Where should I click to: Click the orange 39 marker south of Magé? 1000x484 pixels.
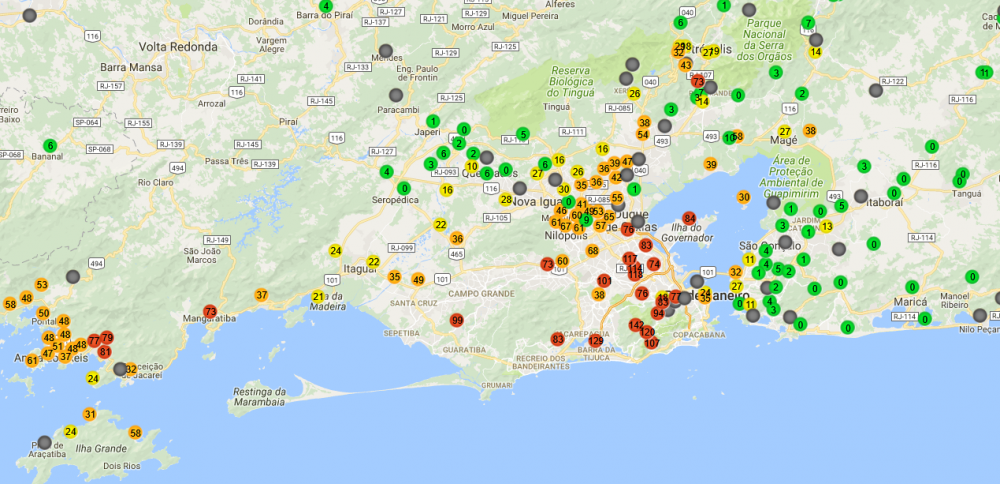(711, 164)
